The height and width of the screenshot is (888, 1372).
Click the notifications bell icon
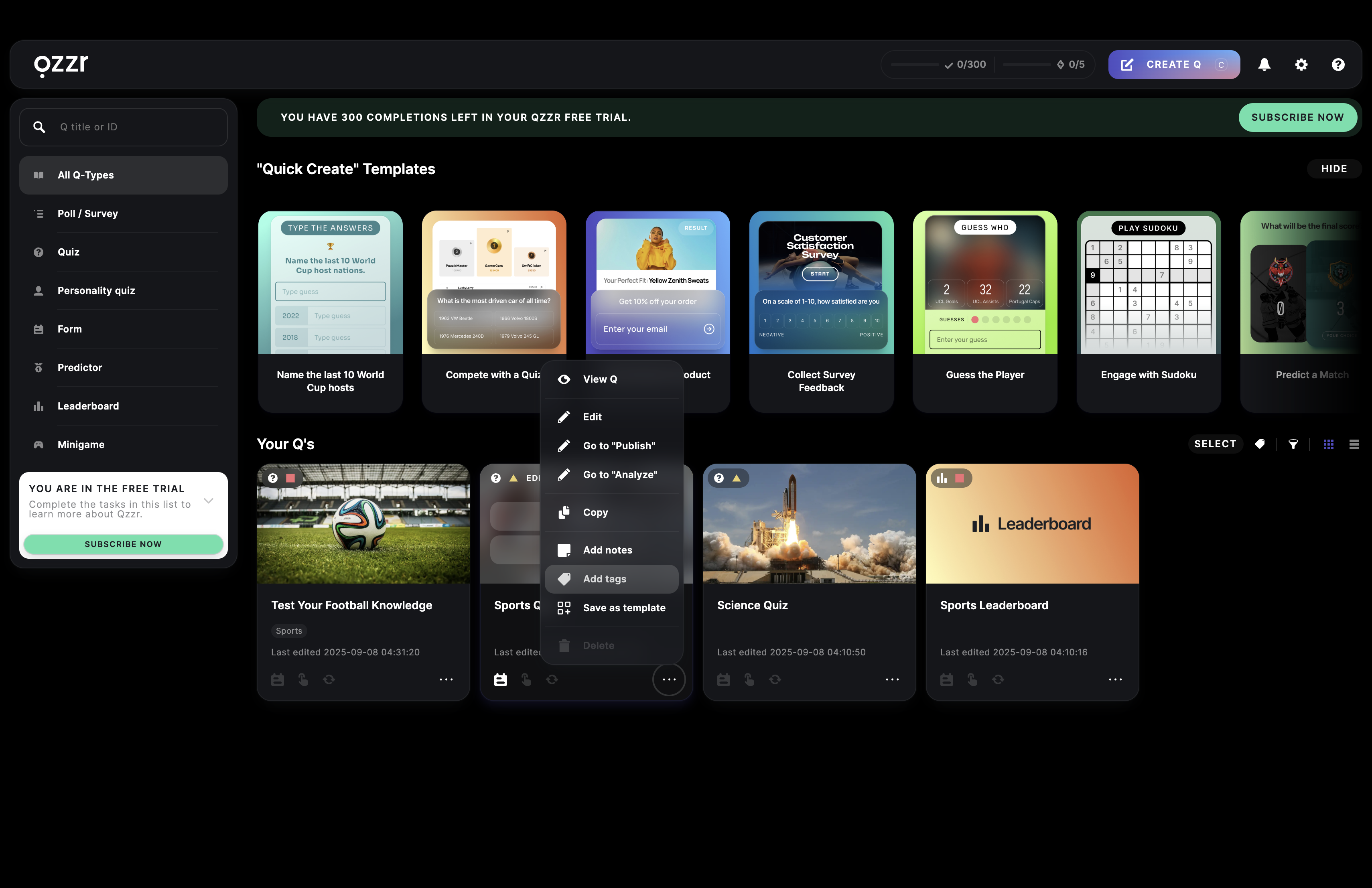[1264, 65]
